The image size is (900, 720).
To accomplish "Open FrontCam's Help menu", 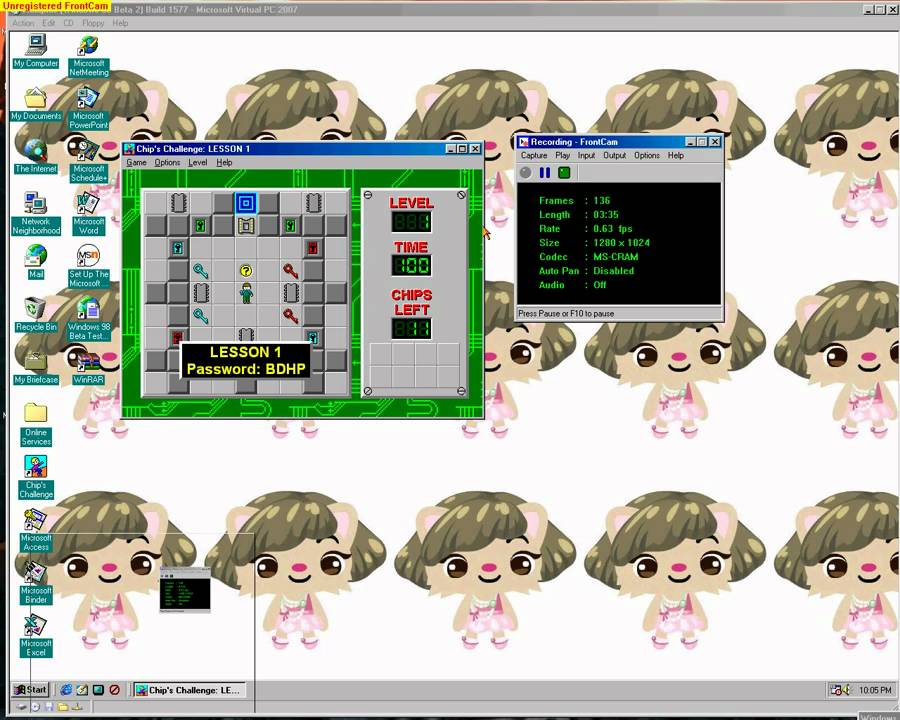I will pos(676,155).
